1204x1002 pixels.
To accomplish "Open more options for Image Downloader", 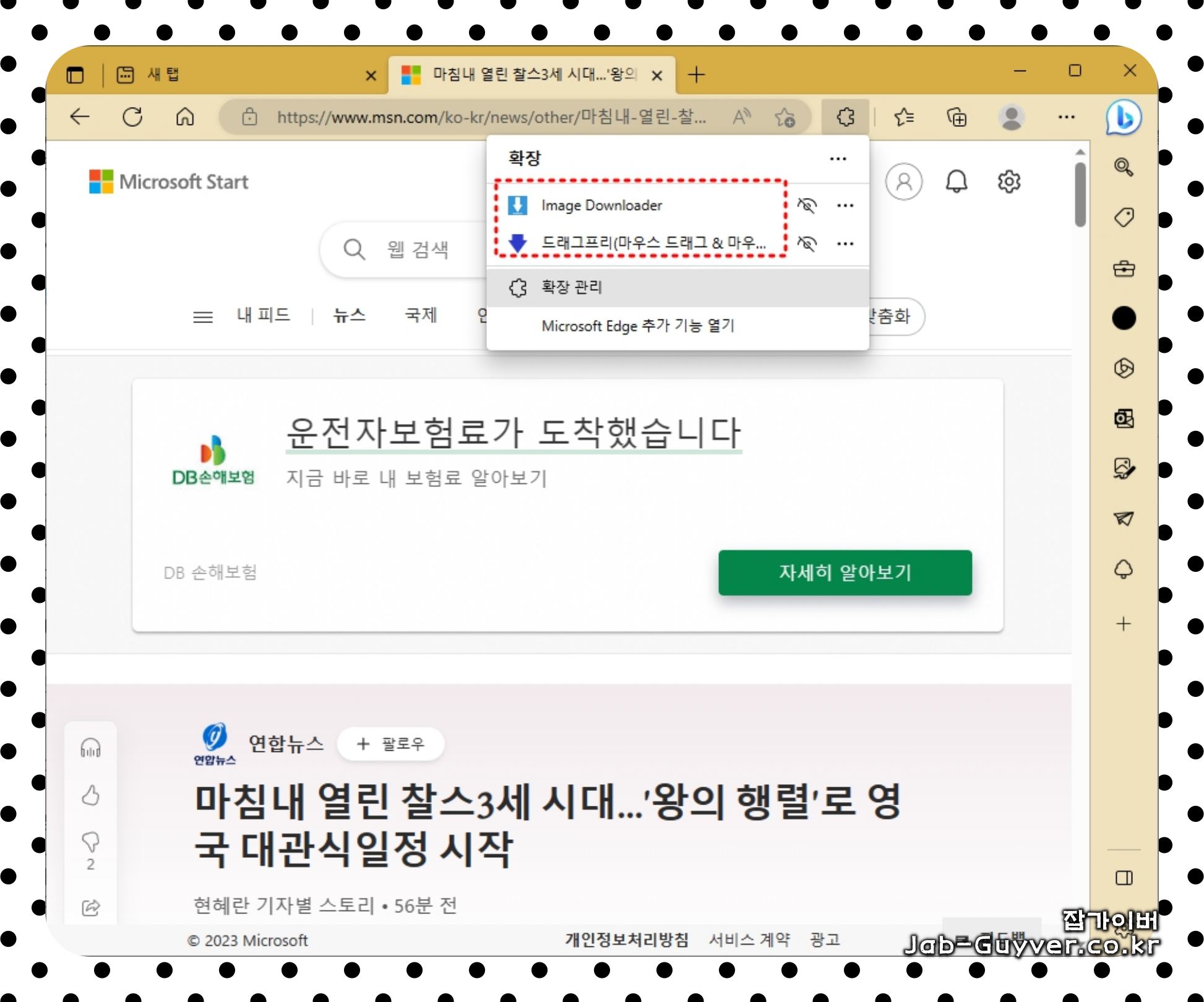I will [845, 205].
